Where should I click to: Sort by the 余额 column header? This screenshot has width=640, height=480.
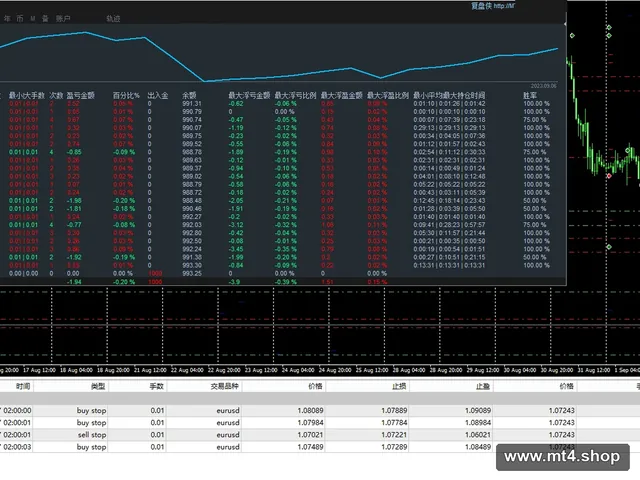pyautogui.click(x=189, y=96)
